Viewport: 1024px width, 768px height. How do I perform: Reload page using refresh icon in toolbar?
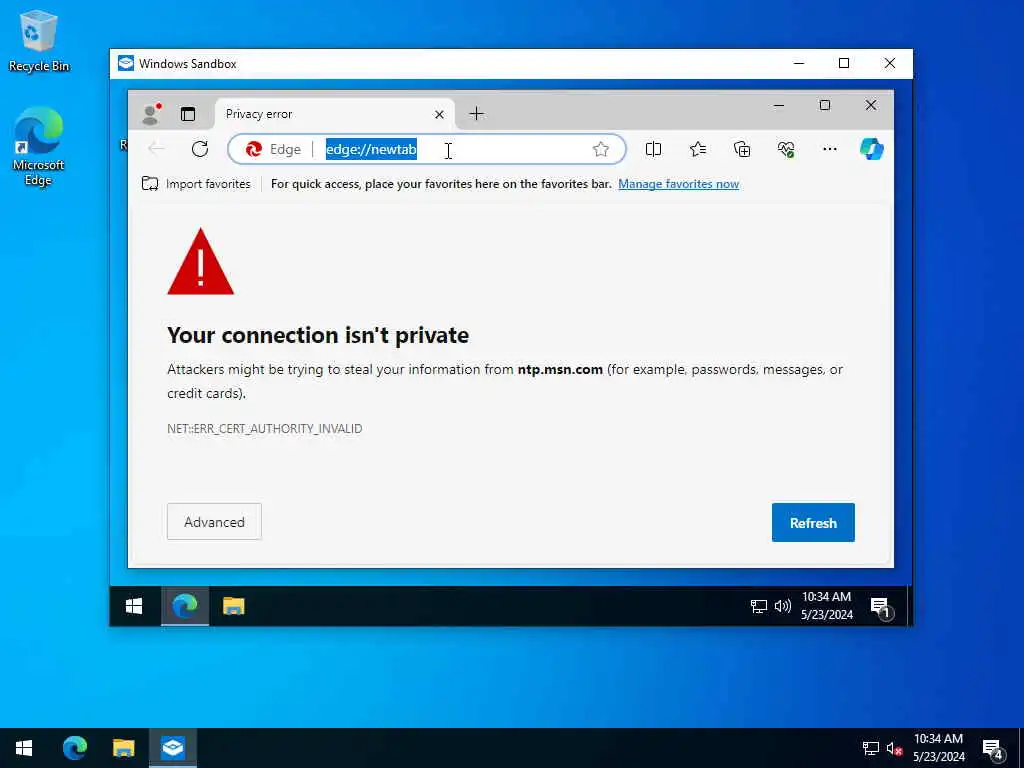pyautogui.click(x=200, y=149)
